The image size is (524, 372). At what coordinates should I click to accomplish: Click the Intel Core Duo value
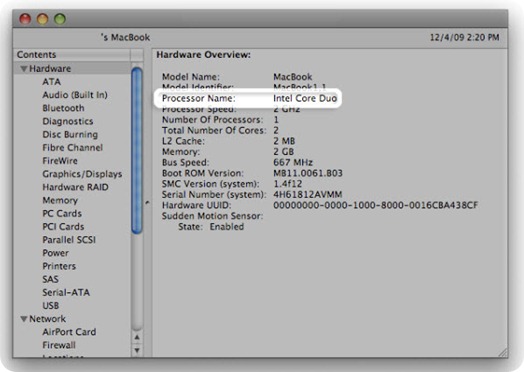click(x=305, y=98)
